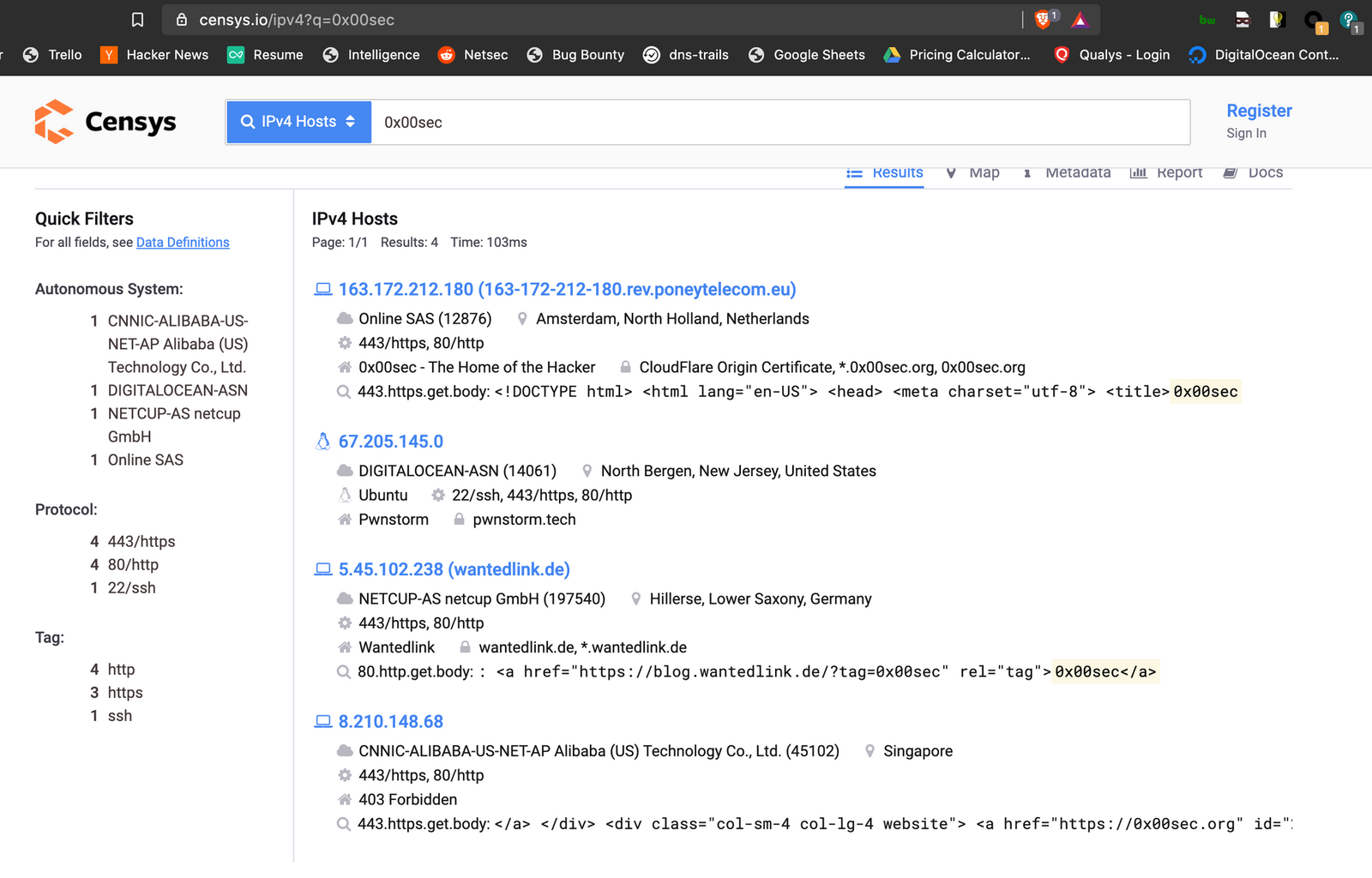Image resolution: width=1372 pixels, height=878 pixels.
Task: Open the Qualys - Login bookmark
Action: point(1111,55)
